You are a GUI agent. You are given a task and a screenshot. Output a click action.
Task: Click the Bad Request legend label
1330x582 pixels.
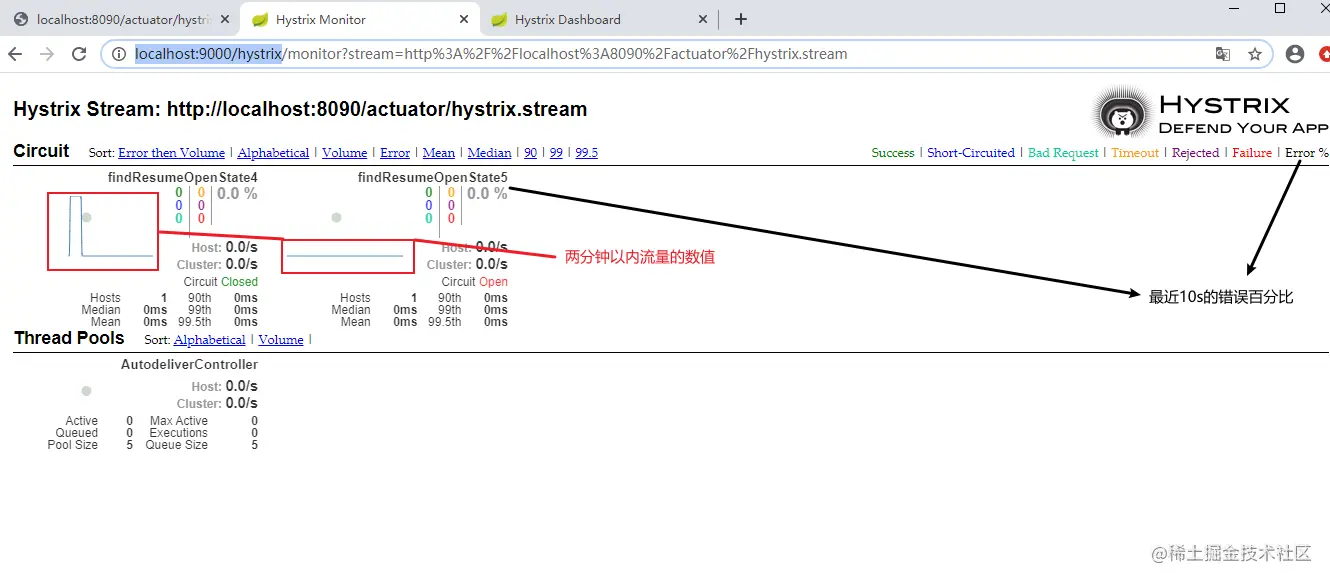[x=1064, y=153]
